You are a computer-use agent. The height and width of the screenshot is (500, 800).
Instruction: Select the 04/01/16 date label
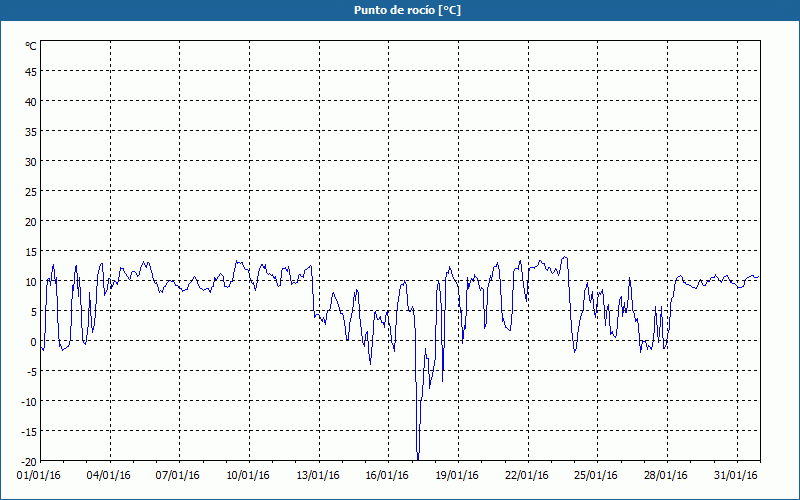(108, 476)
